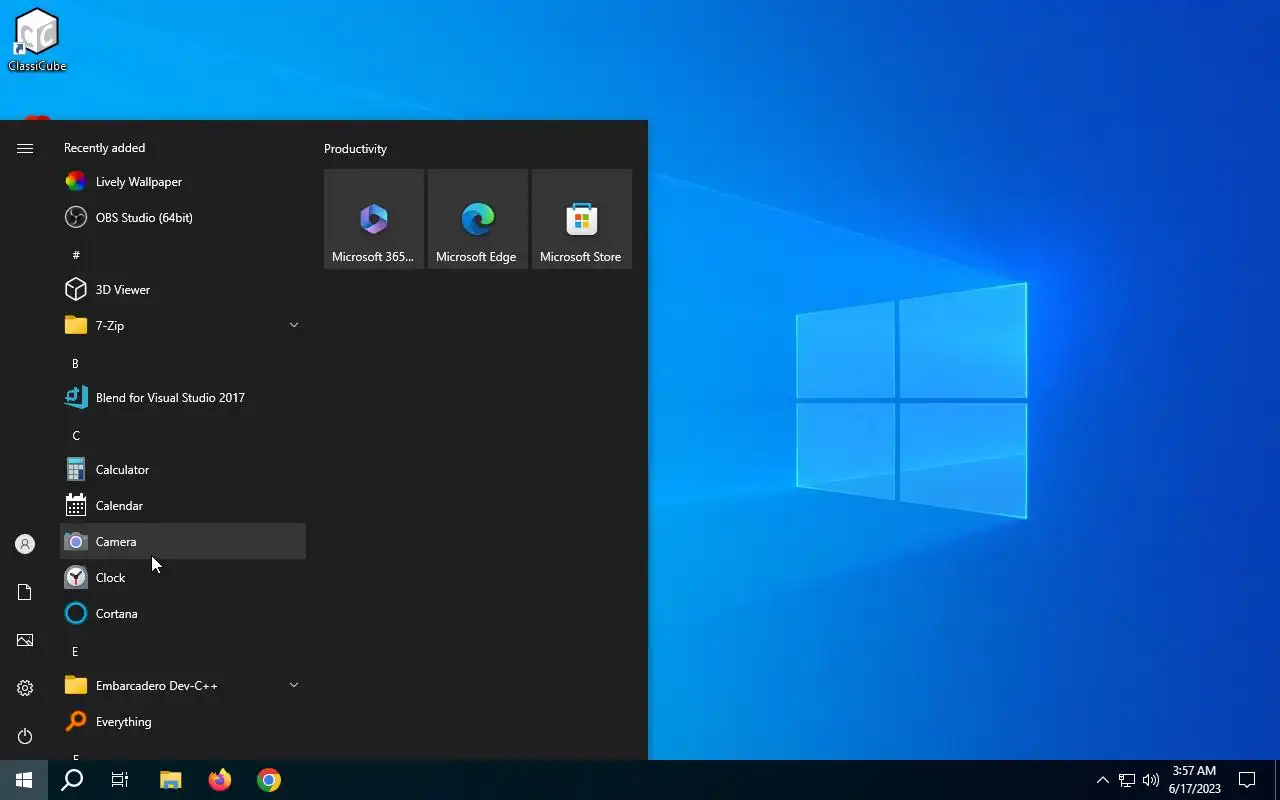Open Documents from the Start sidebar
Image resolution: width=1280 pixels, height=800 pixels.
coord(25,592)
